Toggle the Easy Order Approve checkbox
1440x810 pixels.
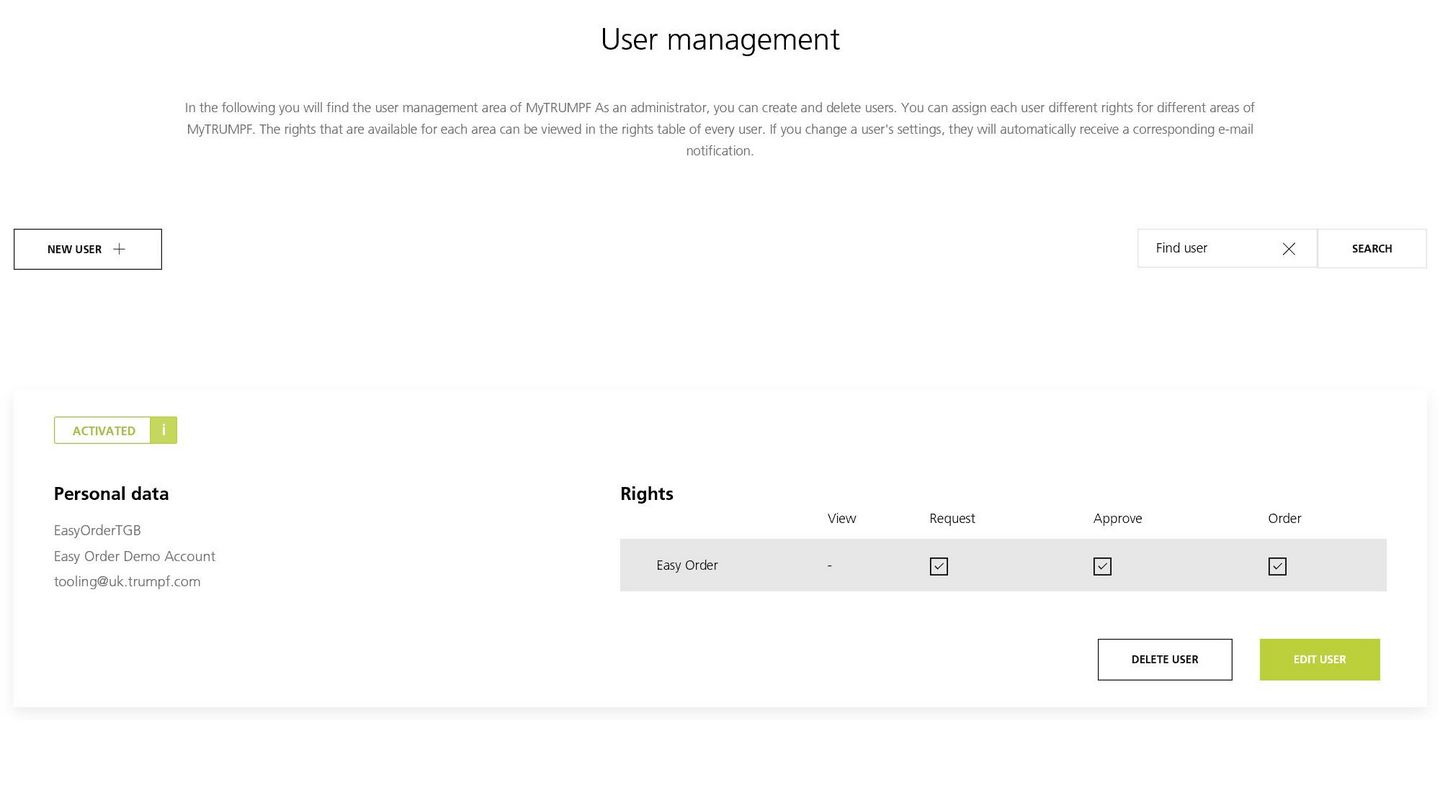click(1102, 566)
